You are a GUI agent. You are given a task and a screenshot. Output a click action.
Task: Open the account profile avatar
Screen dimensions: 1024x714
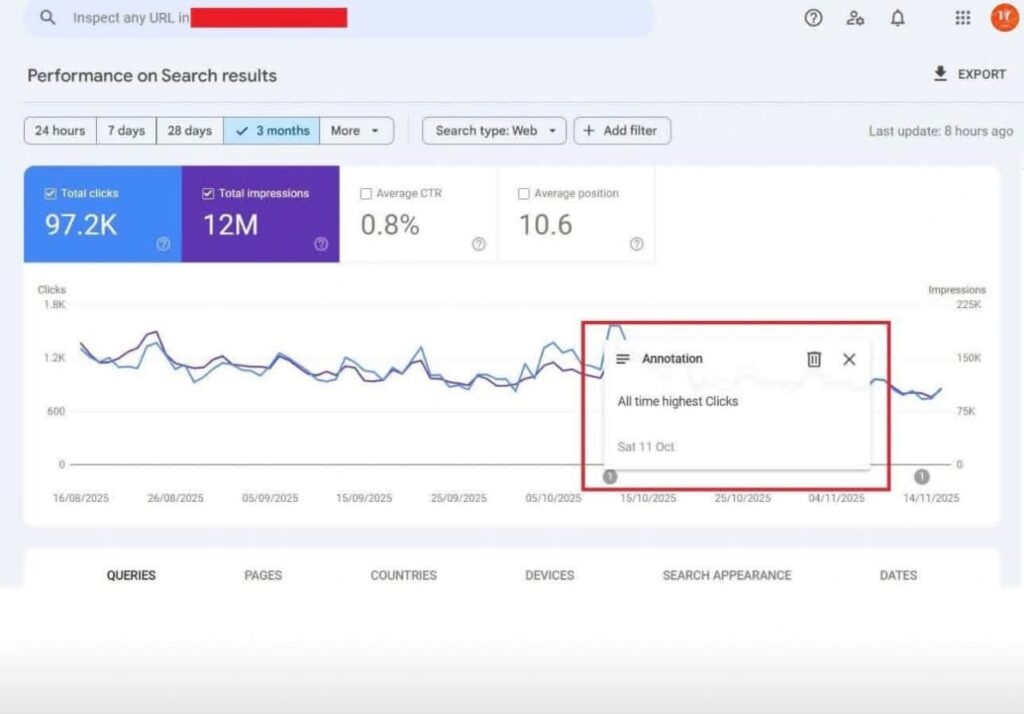[1004, 18]
